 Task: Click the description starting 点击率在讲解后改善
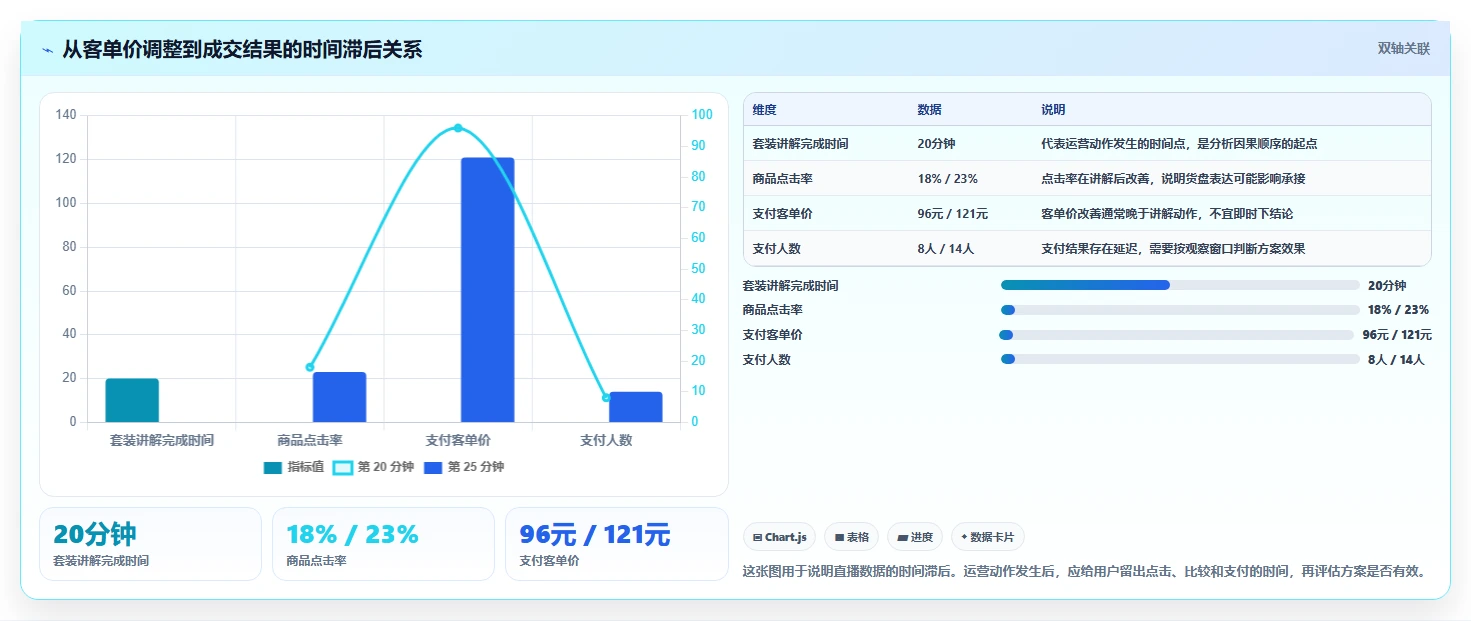1173,179
